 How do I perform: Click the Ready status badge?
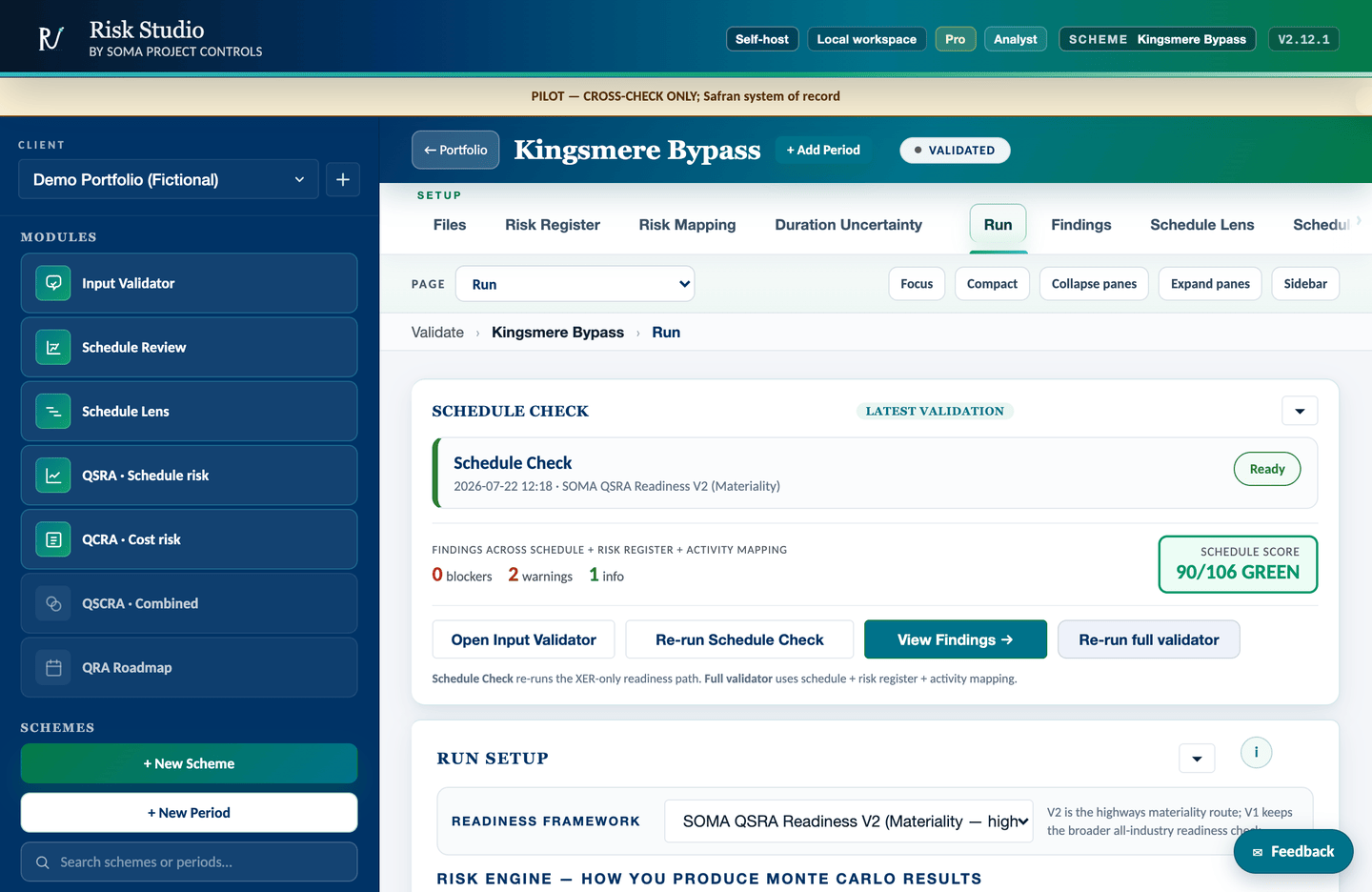1267,469
